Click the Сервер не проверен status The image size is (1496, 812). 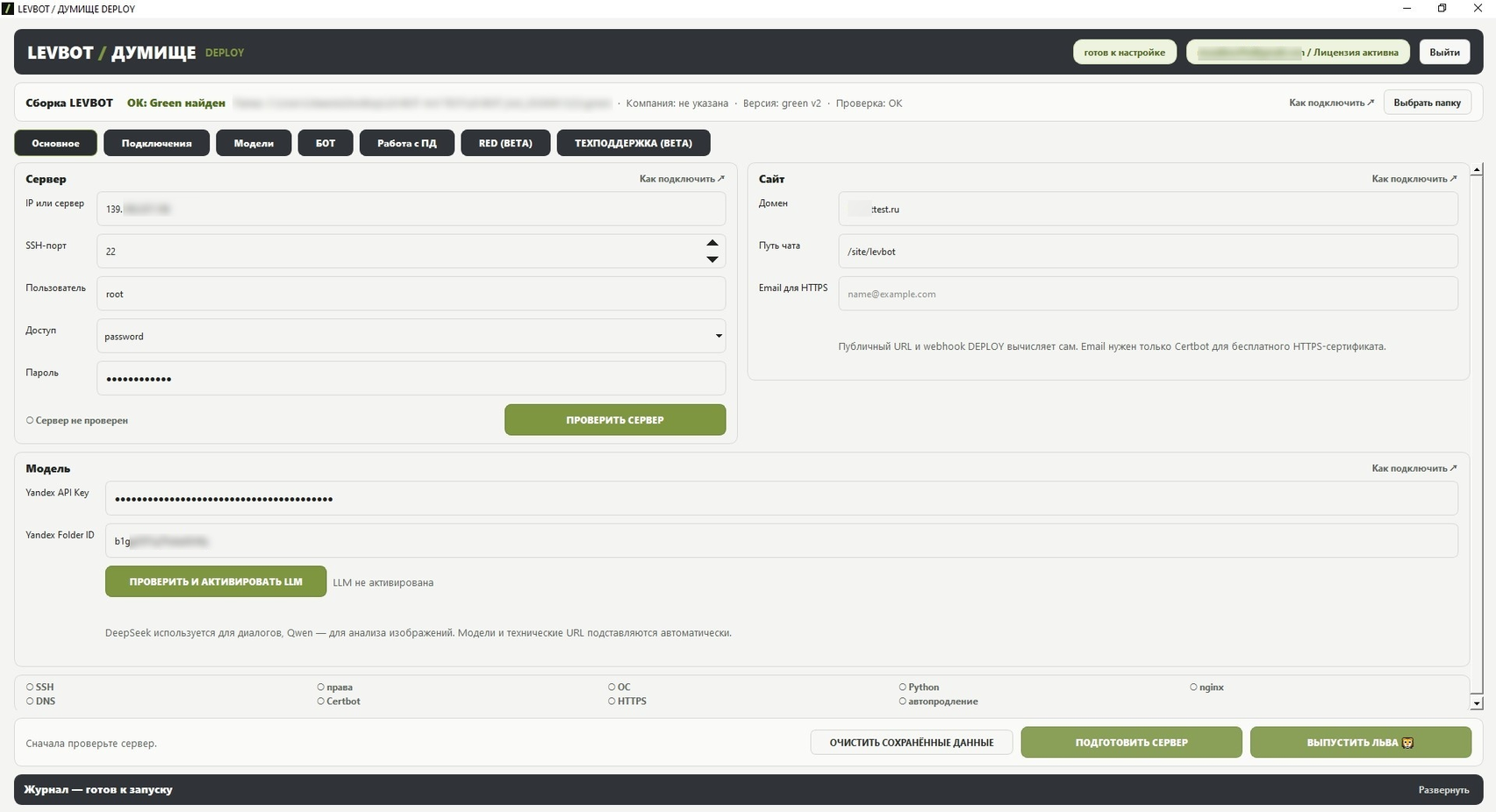pyautogui.click(x=77, y=421)
